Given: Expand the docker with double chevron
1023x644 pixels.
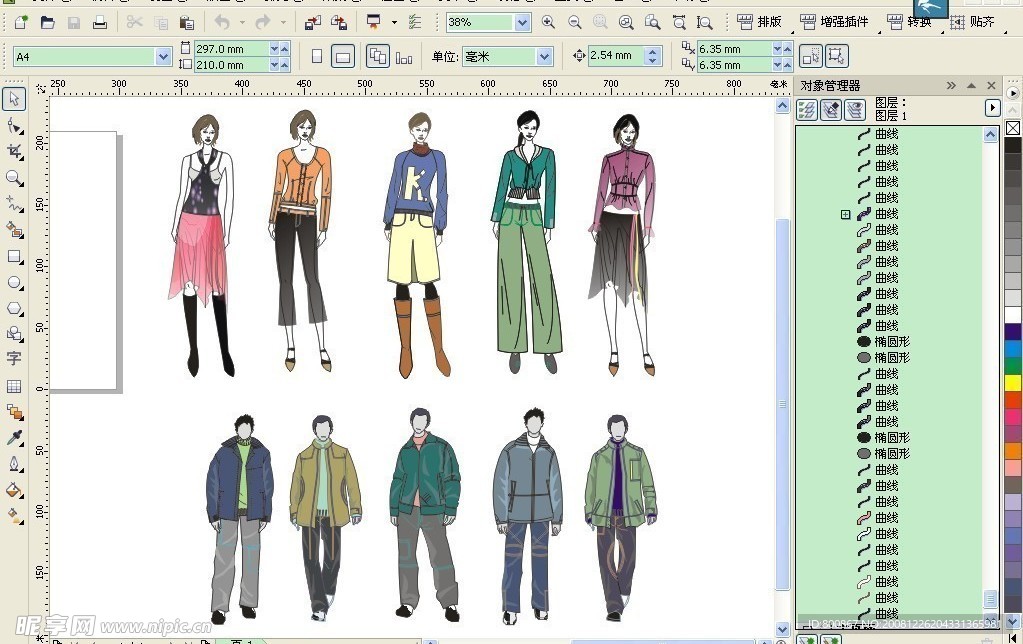Looking at the screenshot, I should coord(951,85).
